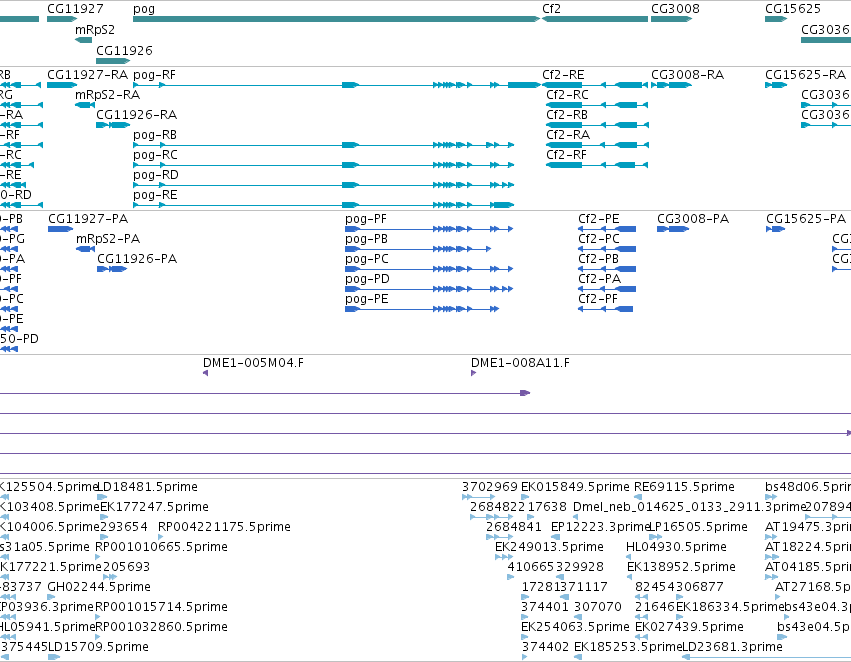Select the CG15625 gene label
The width and height of the screenshot is (851, 662).
793,9
